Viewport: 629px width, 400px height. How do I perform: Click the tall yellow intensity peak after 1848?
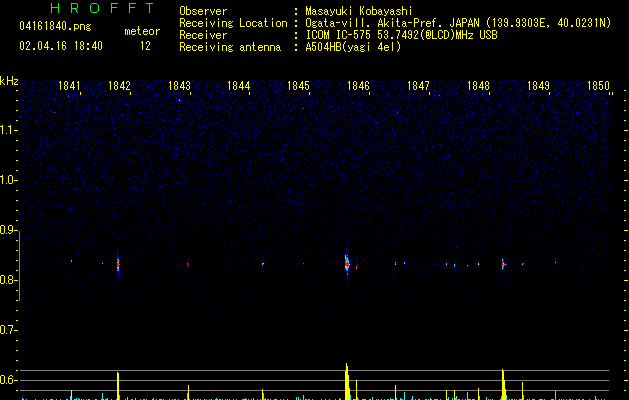coord(503,385)
